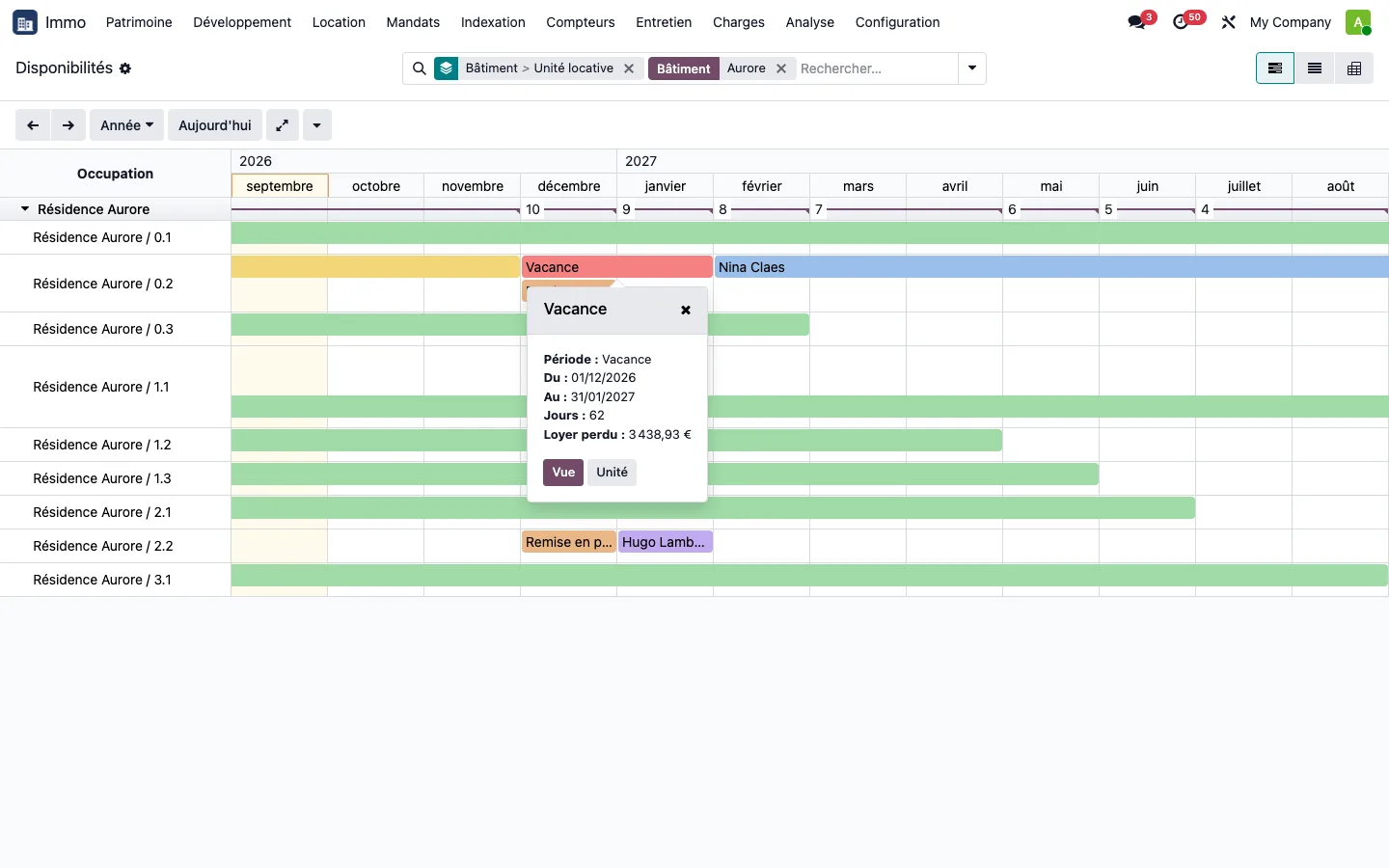
Task: Click the Disponibilités settings gear icon
Action: coord(125,68)
